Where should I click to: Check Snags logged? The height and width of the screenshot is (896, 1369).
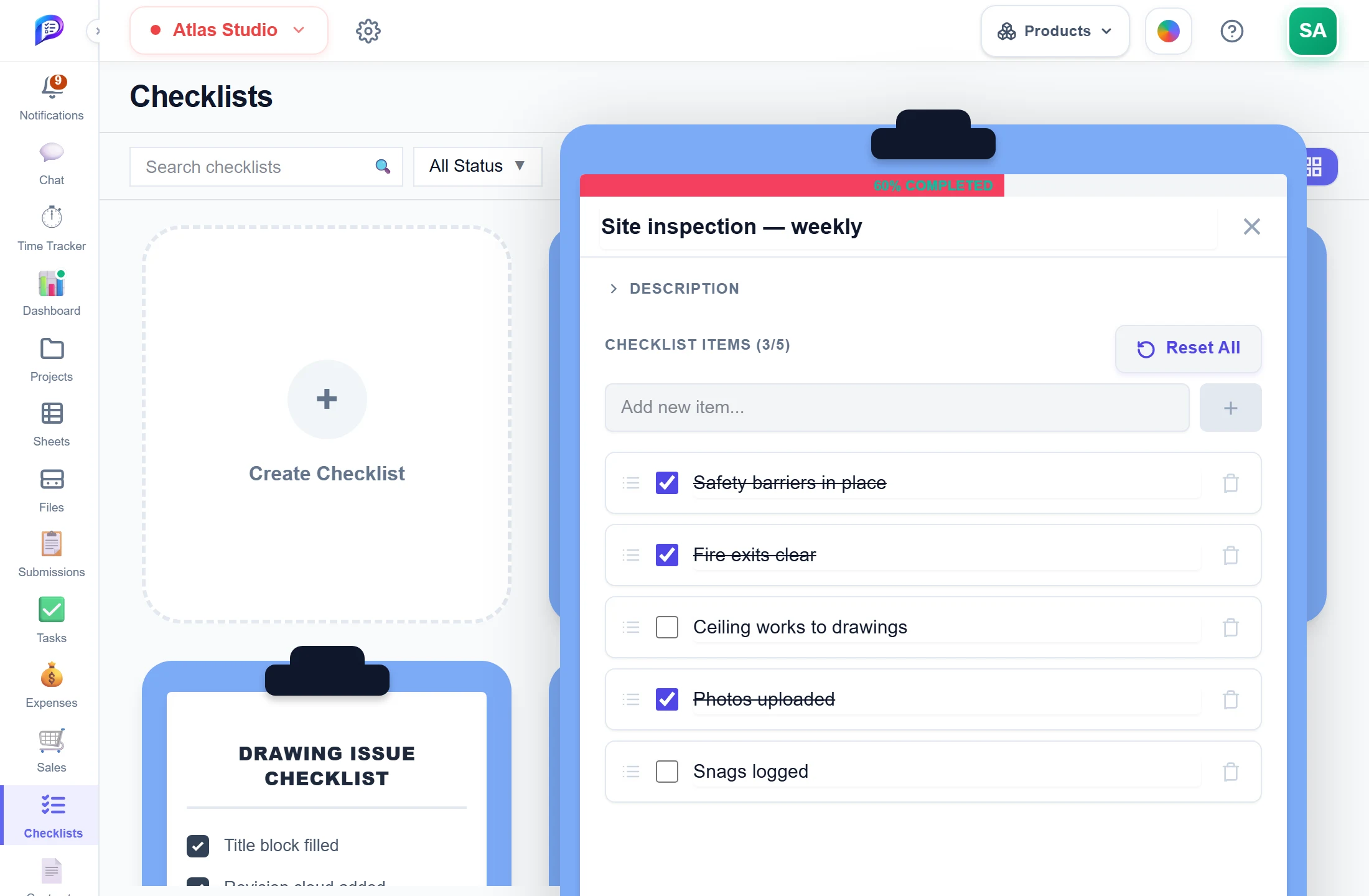coord(667,772)
